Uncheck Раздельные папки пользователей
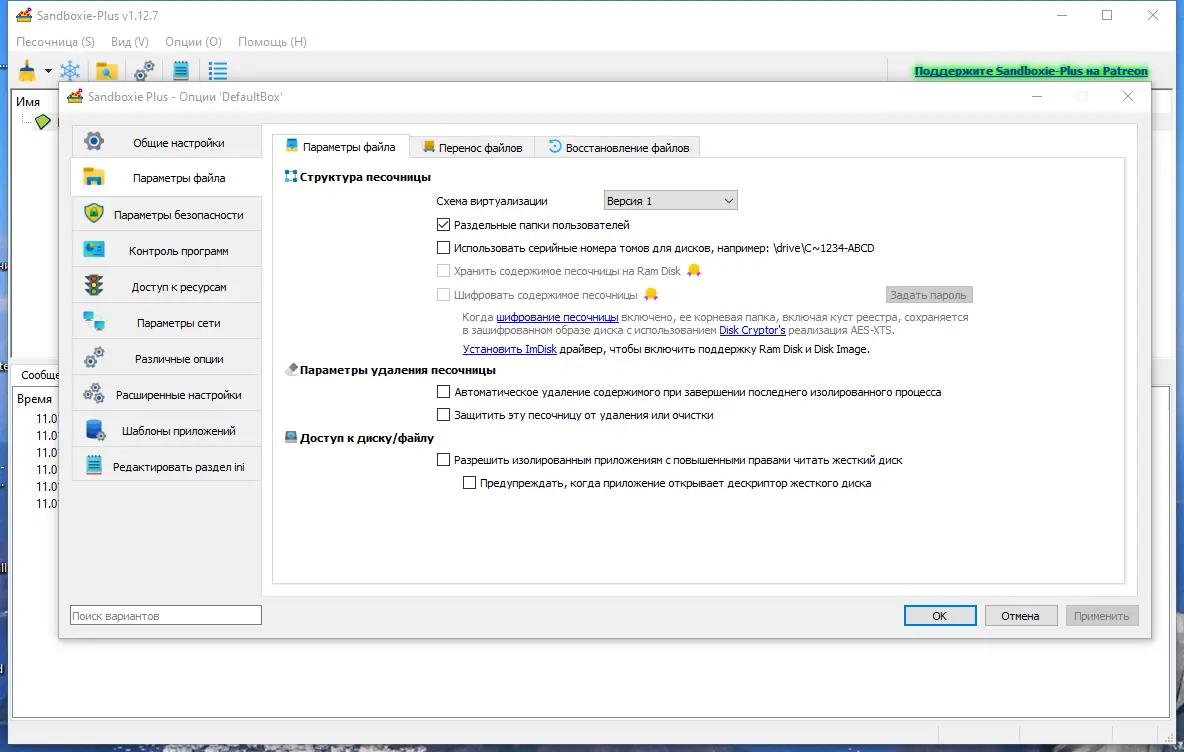The height and width of the screenshot is (752, 1184). (x=443, y=224)
